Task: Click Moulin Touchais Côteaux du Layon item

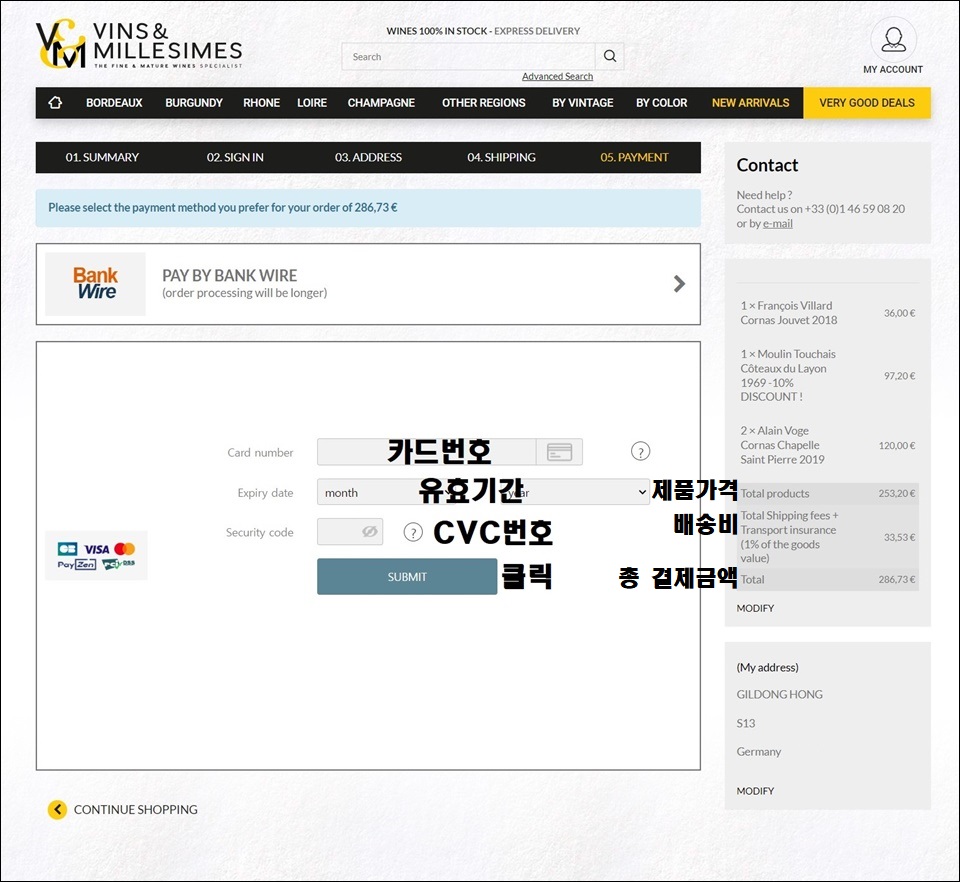Action: pyautogui.click(x=789, y=375)
